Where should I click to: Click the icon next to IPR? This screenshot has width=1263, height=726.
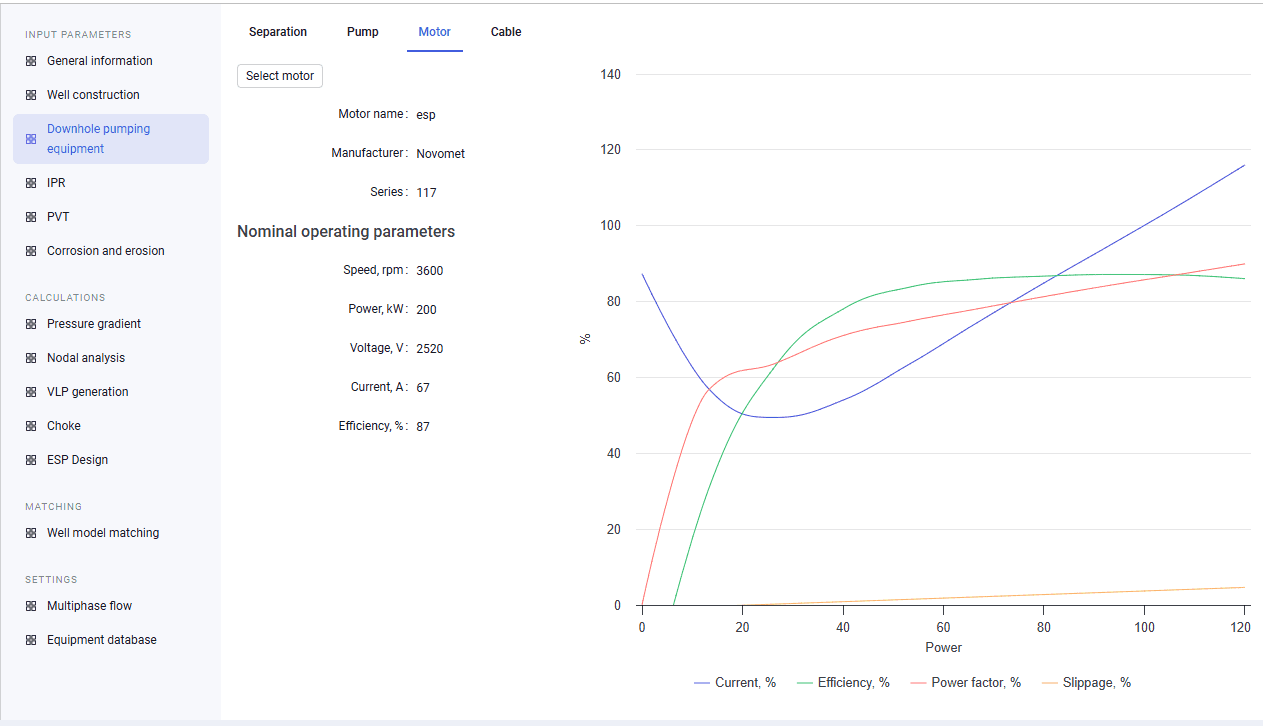tap(31, 183)
